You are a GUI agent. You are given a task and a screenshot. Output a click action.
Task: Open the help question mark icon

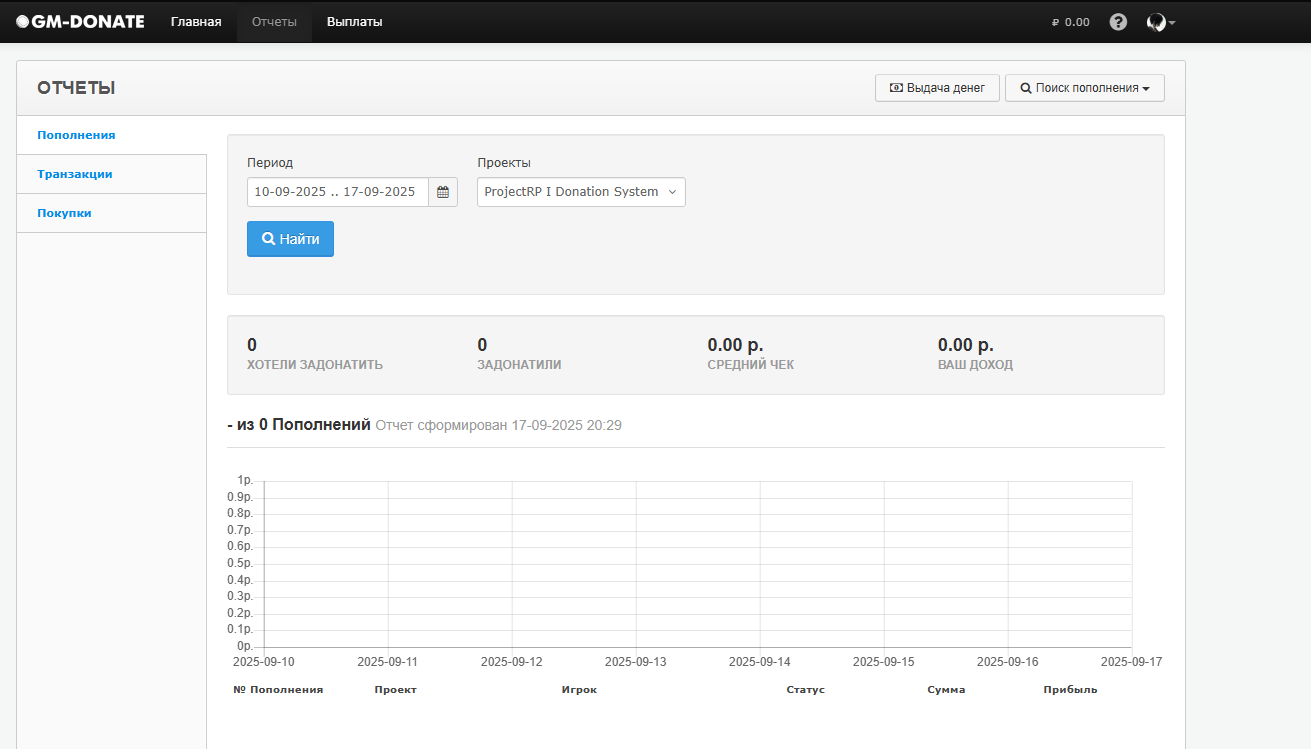[x=1118, y=22]
